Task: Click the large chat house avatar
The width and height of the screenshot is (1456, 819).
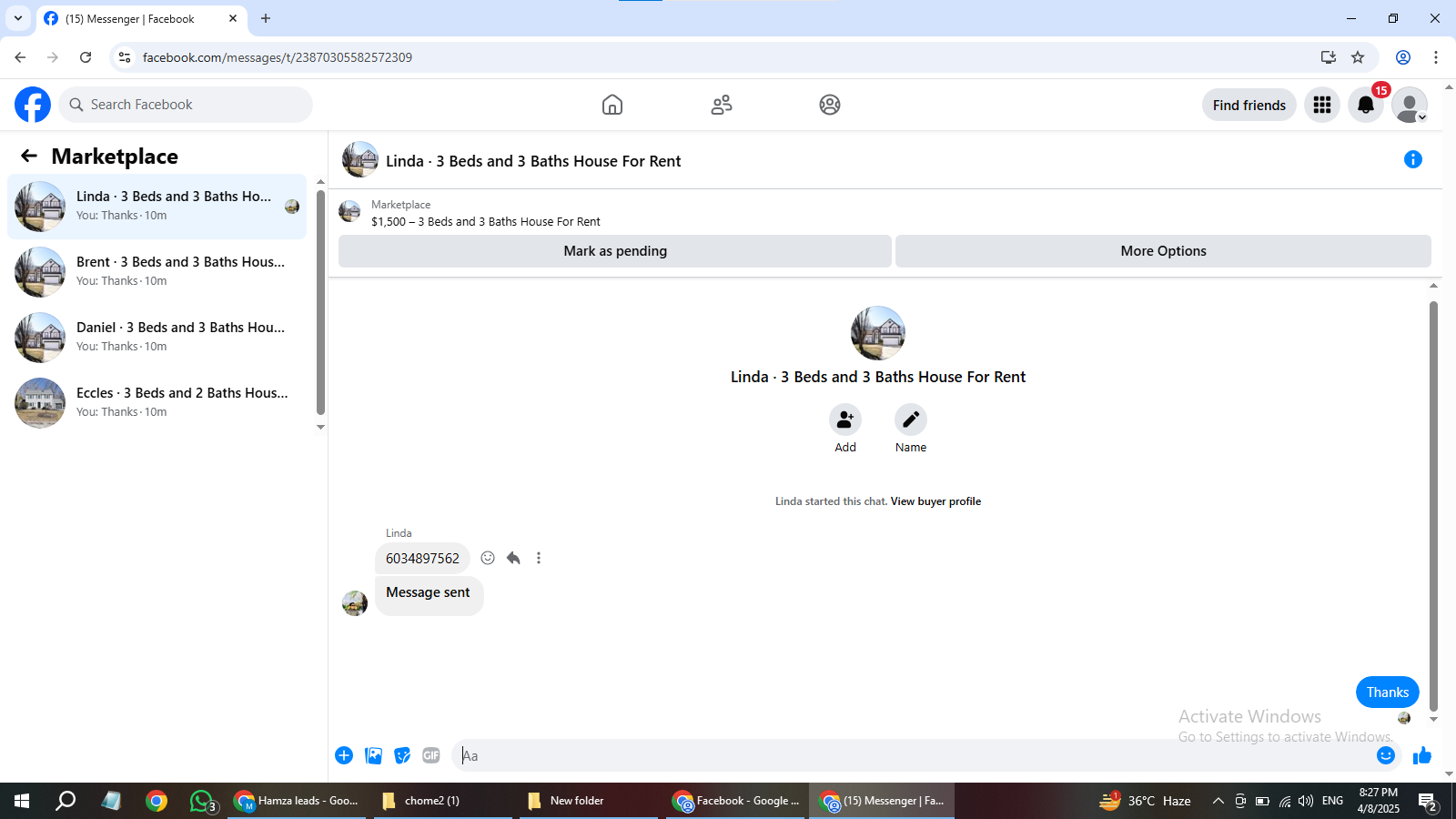Action: (878, 333)
